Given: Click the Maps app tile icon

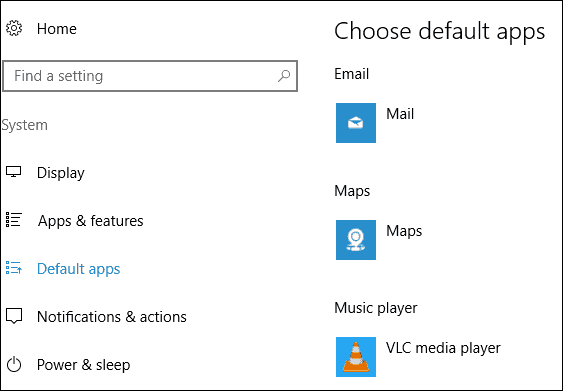Looking at the screenshot, I should coord(356,240).
